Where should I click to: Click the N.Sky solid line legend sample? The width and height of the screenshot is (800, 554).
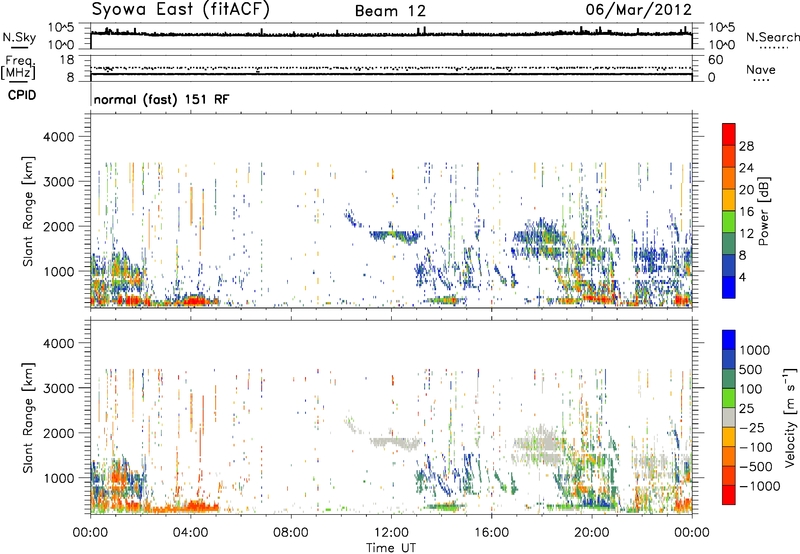(x=19, y=48)
